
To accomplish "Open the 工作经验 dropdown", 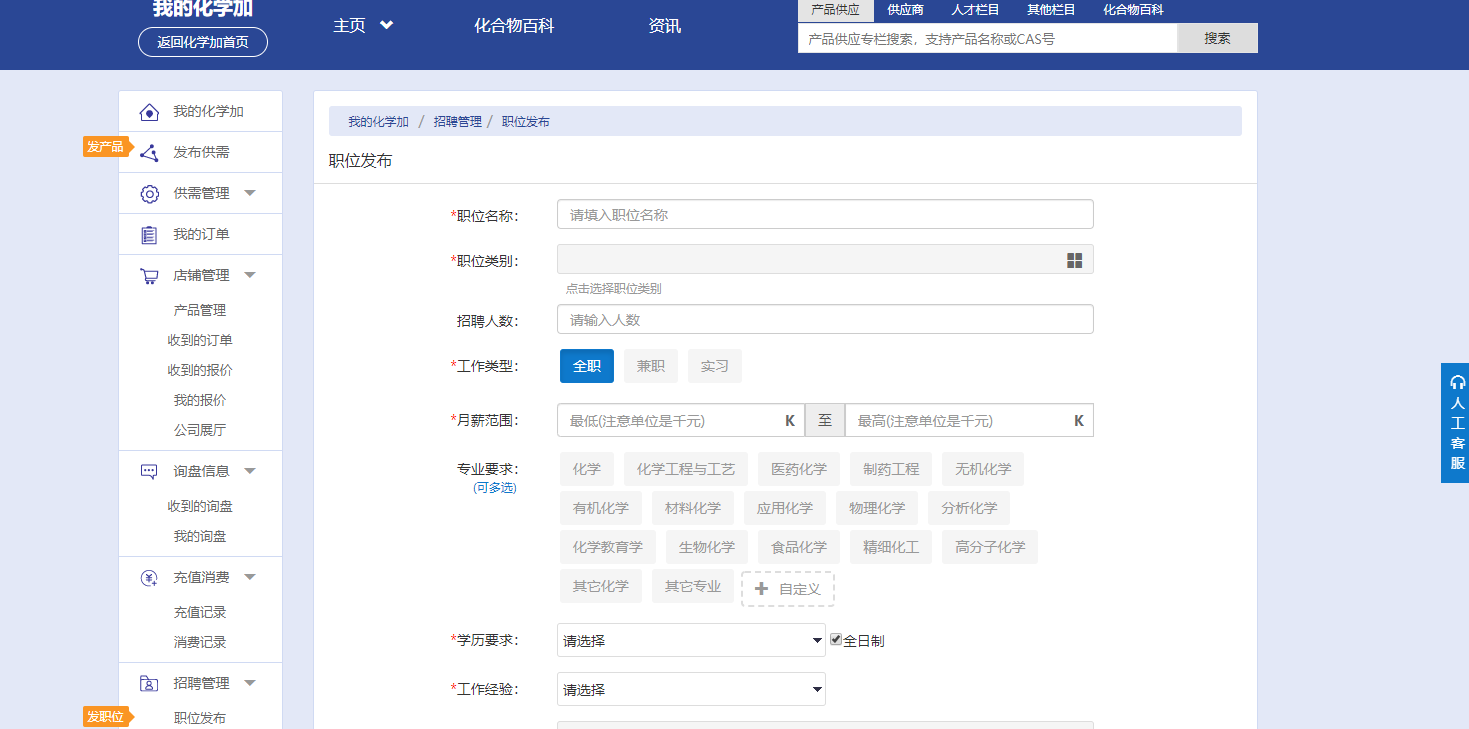I will point(690,689).
